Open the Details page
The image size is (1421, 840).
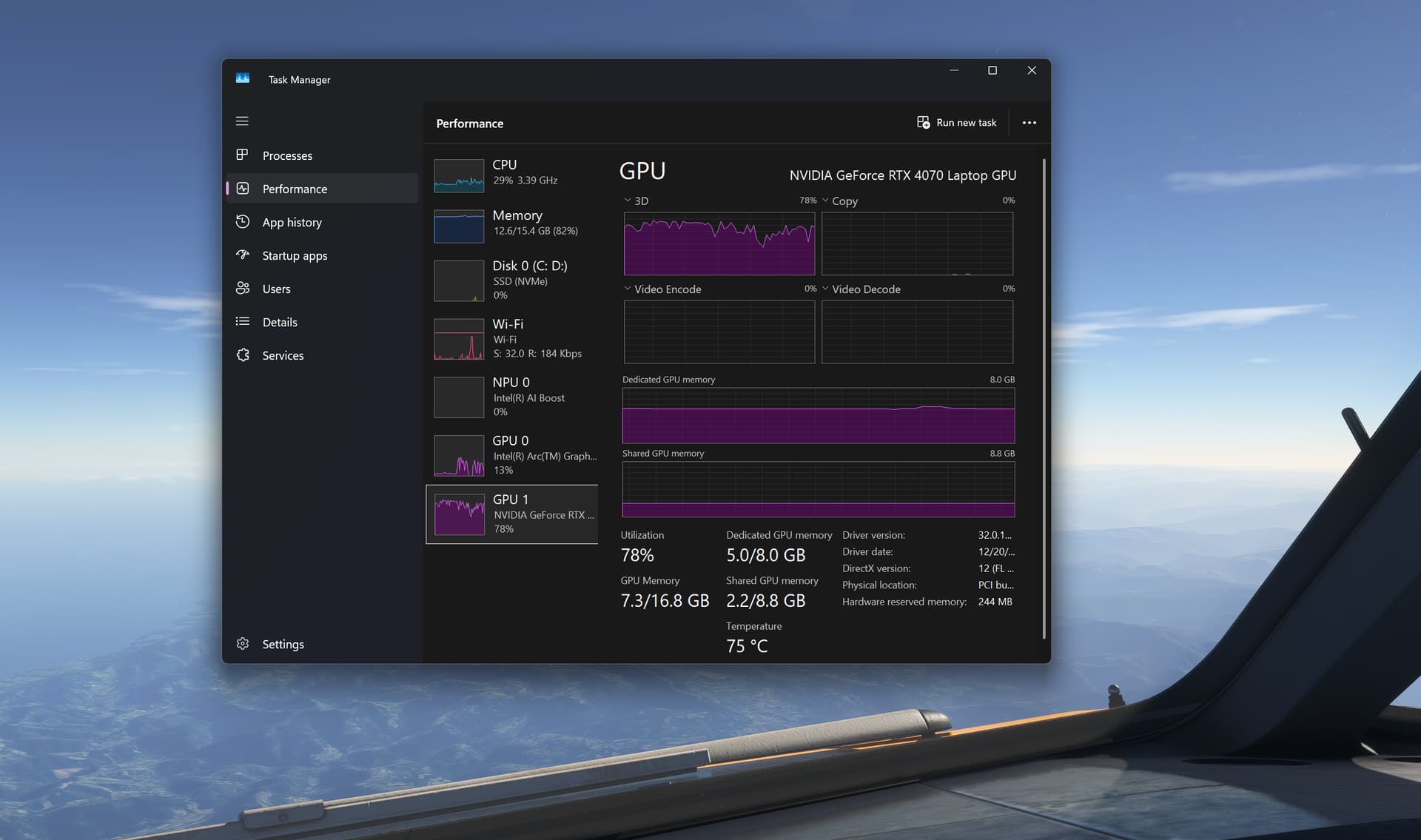click(x=322, y=322)
